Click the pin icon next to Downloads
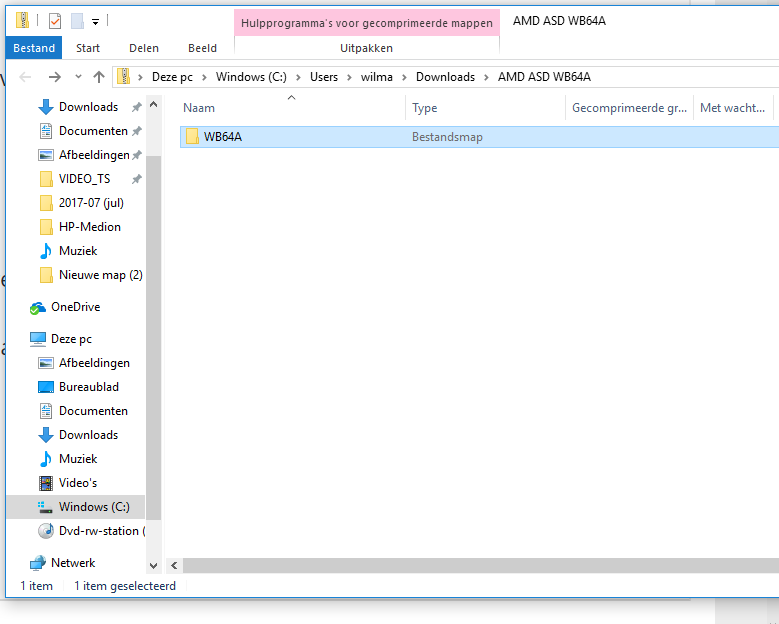 coord(136,107)
